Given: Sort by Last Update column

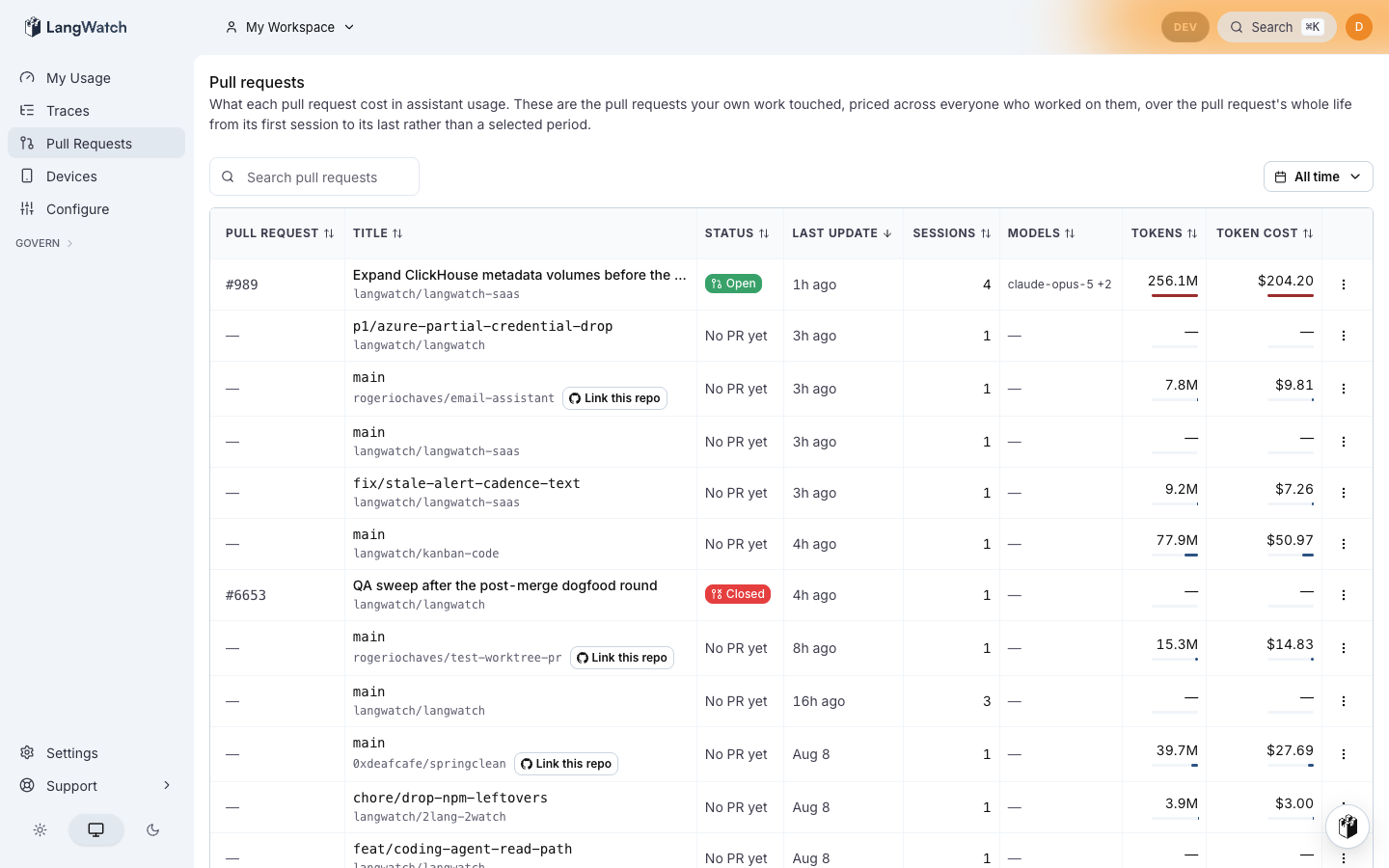Looking at the screenshot, I should coord(842,233).
